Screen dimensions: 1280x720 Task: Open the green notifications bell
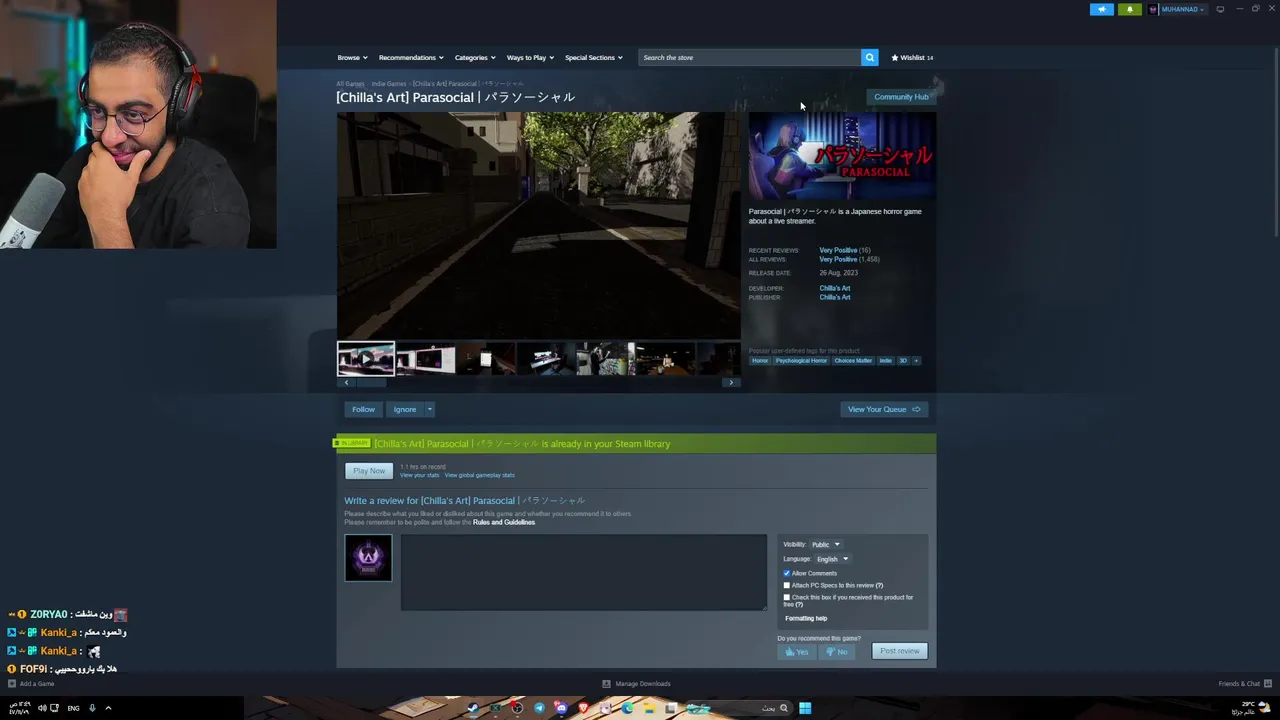[1130, 9]
